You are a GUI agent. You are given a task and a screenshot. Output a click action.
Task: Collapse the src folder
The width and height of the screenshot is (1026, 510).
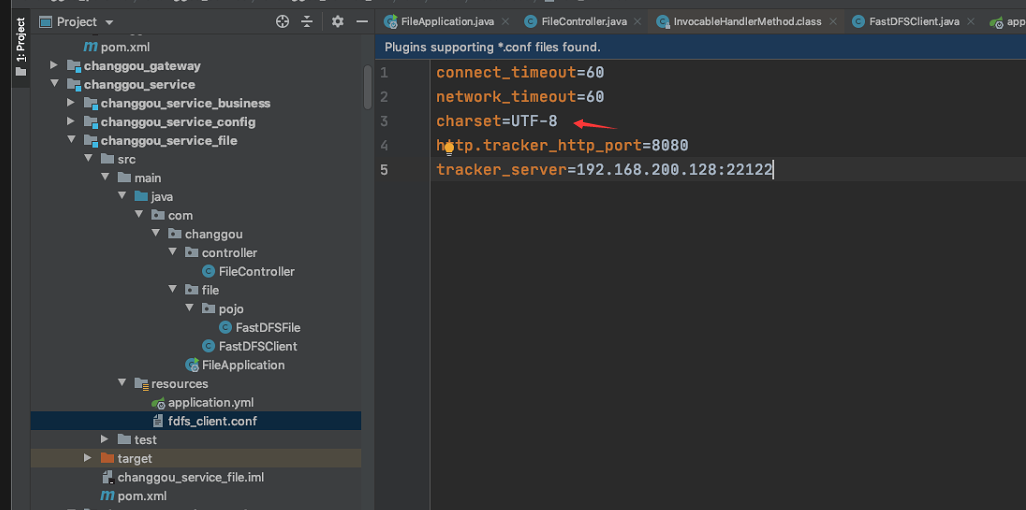pos(88,159)
